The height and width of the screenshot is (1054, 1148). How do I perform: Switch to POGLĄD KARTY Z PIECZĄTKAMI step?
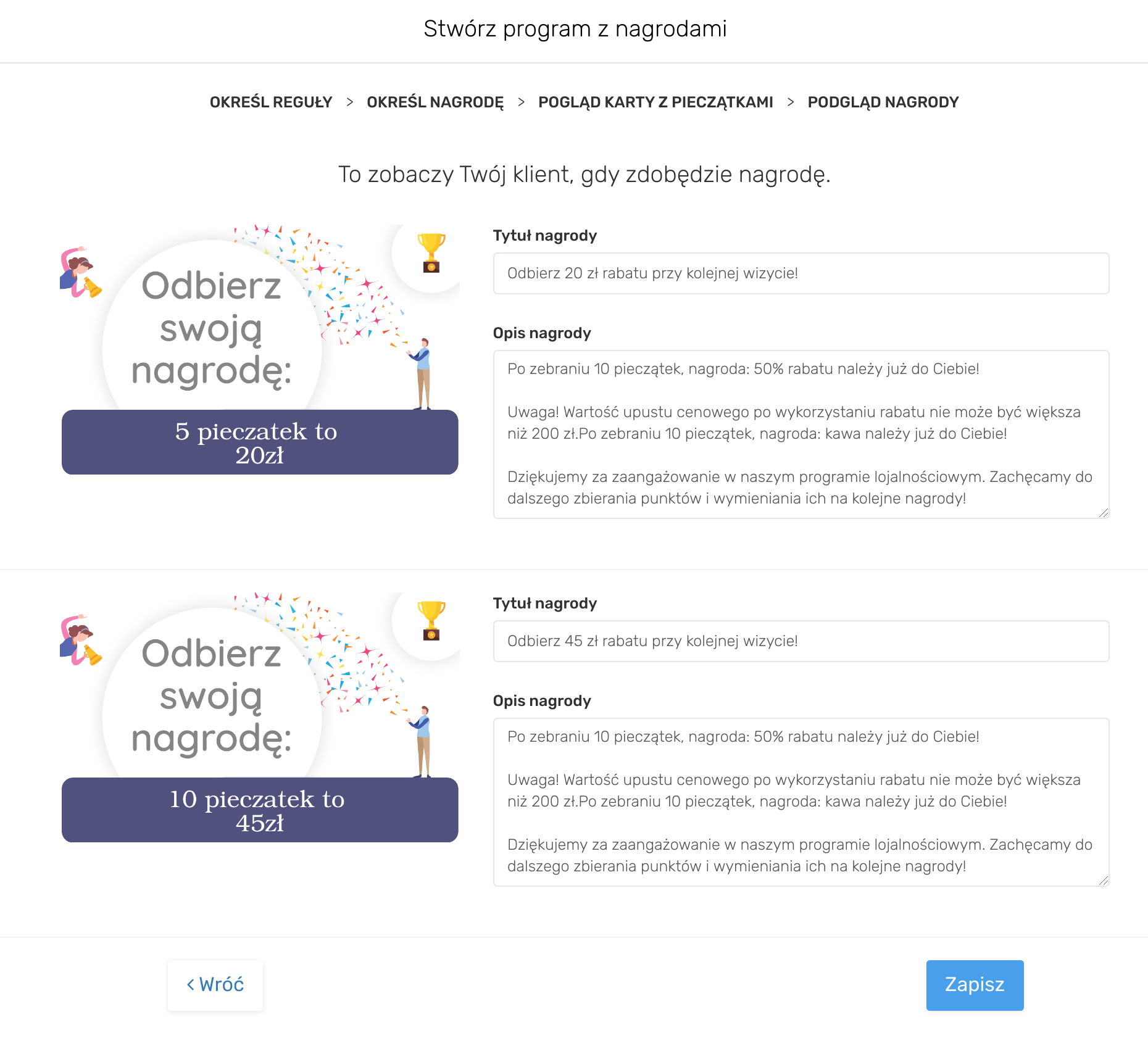click(655, 102)
